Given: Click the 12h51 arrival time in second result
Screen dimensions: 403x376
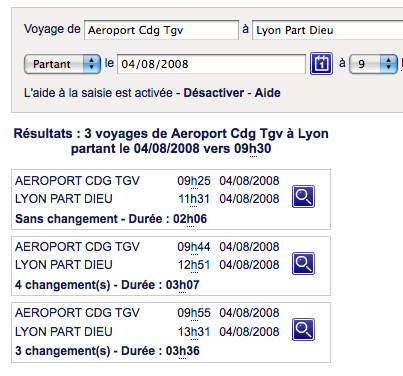Looking at the screenshot, I should click(194, 265).
